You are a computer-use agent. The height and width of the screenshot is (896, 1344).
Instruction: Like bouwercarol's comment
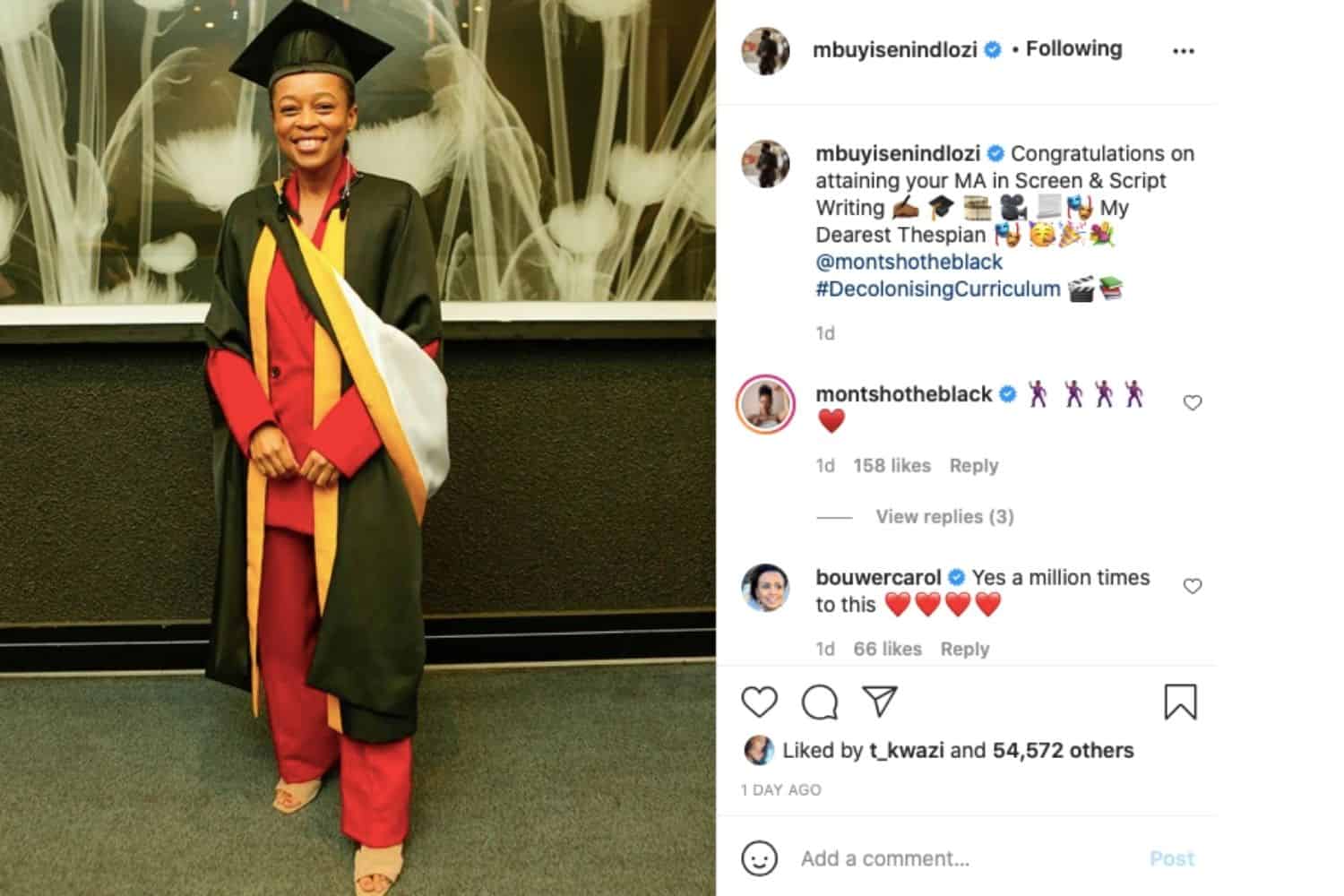[1193, 586]
